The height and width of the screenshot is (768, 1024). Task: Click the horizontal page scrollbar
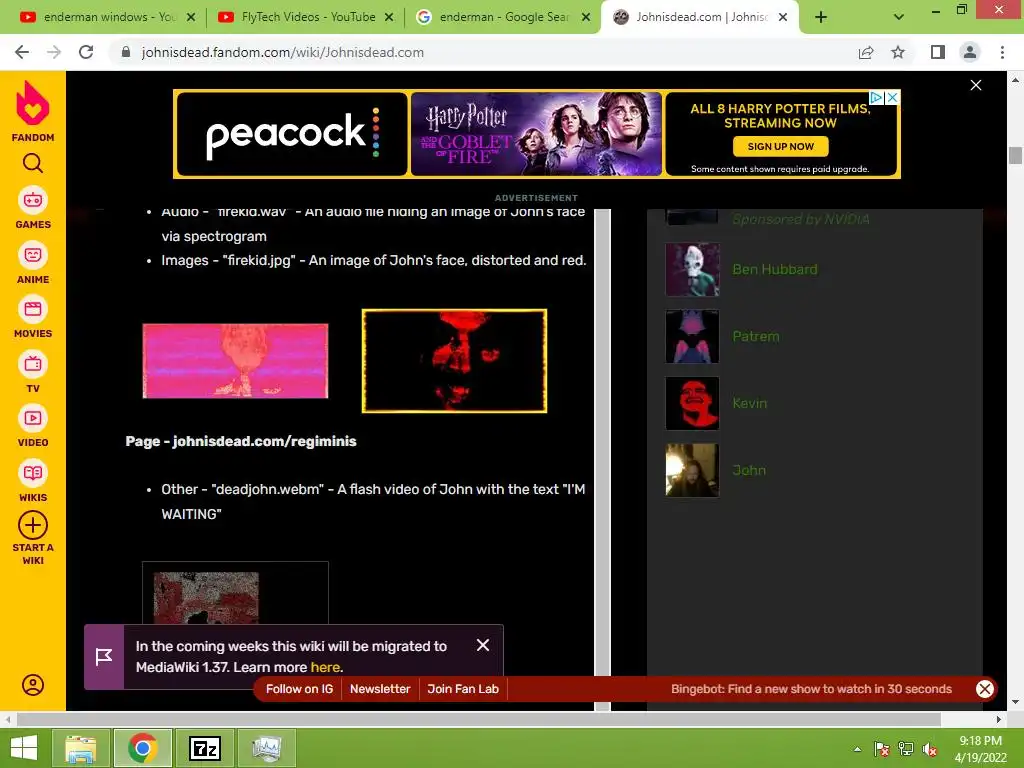(x=479, y=719)
